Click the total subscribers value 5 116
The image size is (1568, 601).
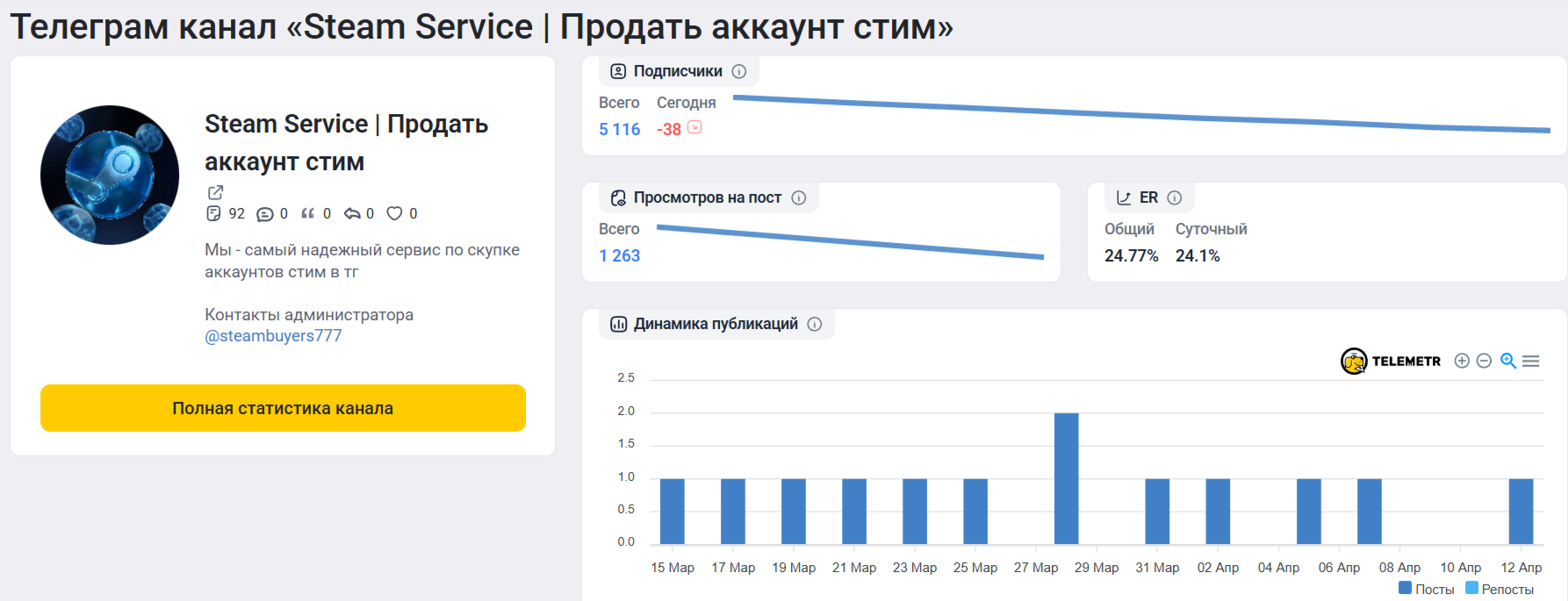(620, 129)
